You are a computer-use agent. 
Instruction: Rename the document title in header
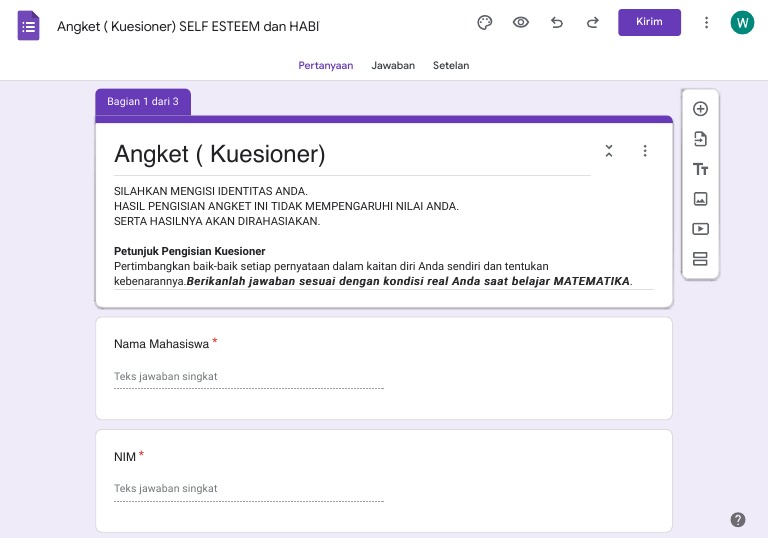pos(188,26)
